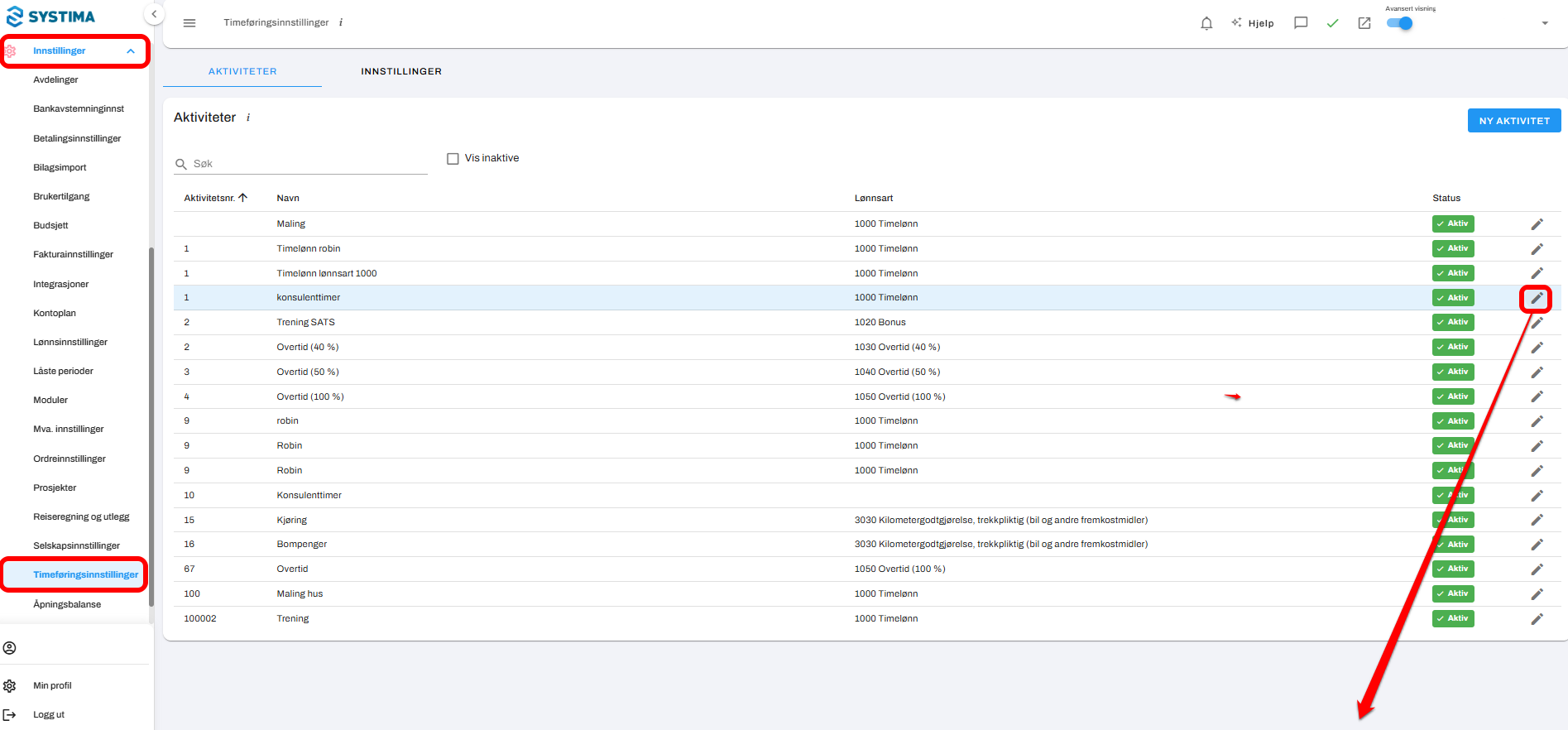Create a new activity with Ny aktivitet
This screenshot has width=1568, height=730.
click(1514, 121)
